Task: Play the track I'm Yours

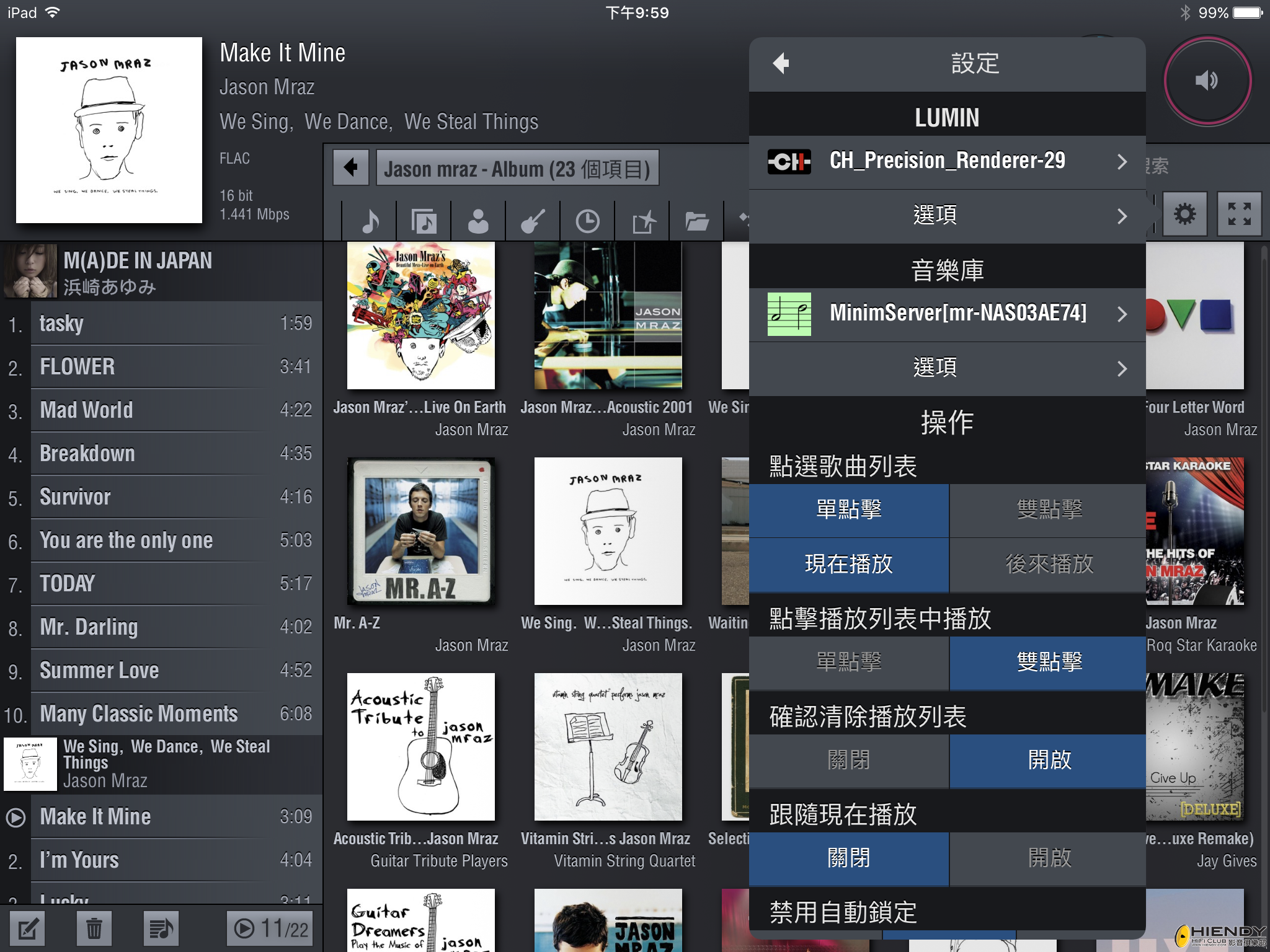Action: pos(161,860)
